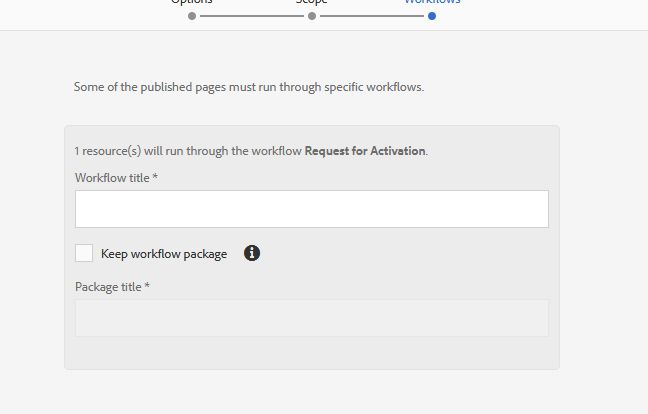Click the disabled Package title field
The width and height of the screenshot is (648, 414).
coord(311,318)
